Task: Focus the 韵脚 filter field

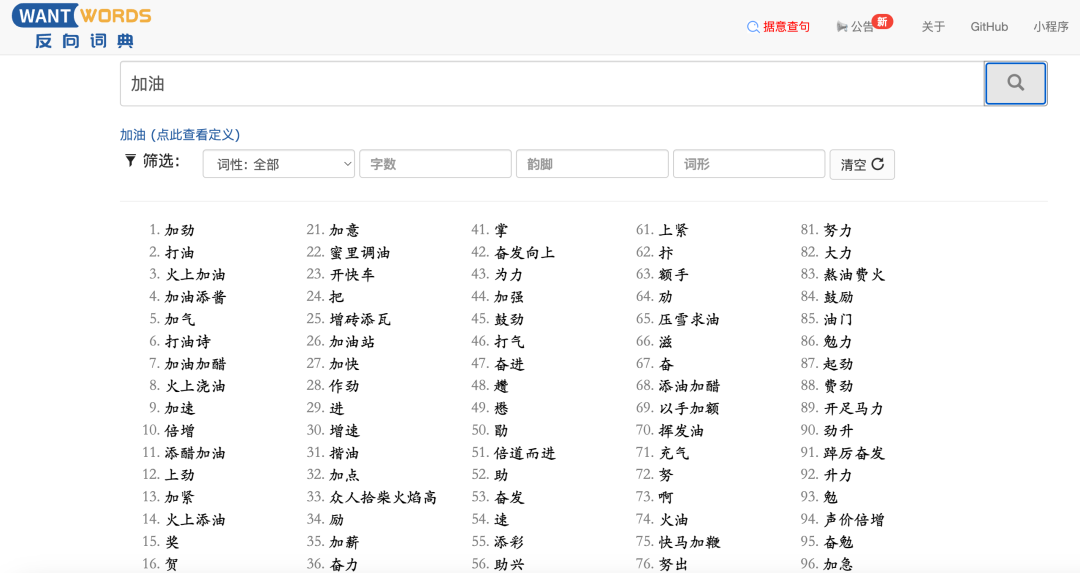Action: [592, 164]
